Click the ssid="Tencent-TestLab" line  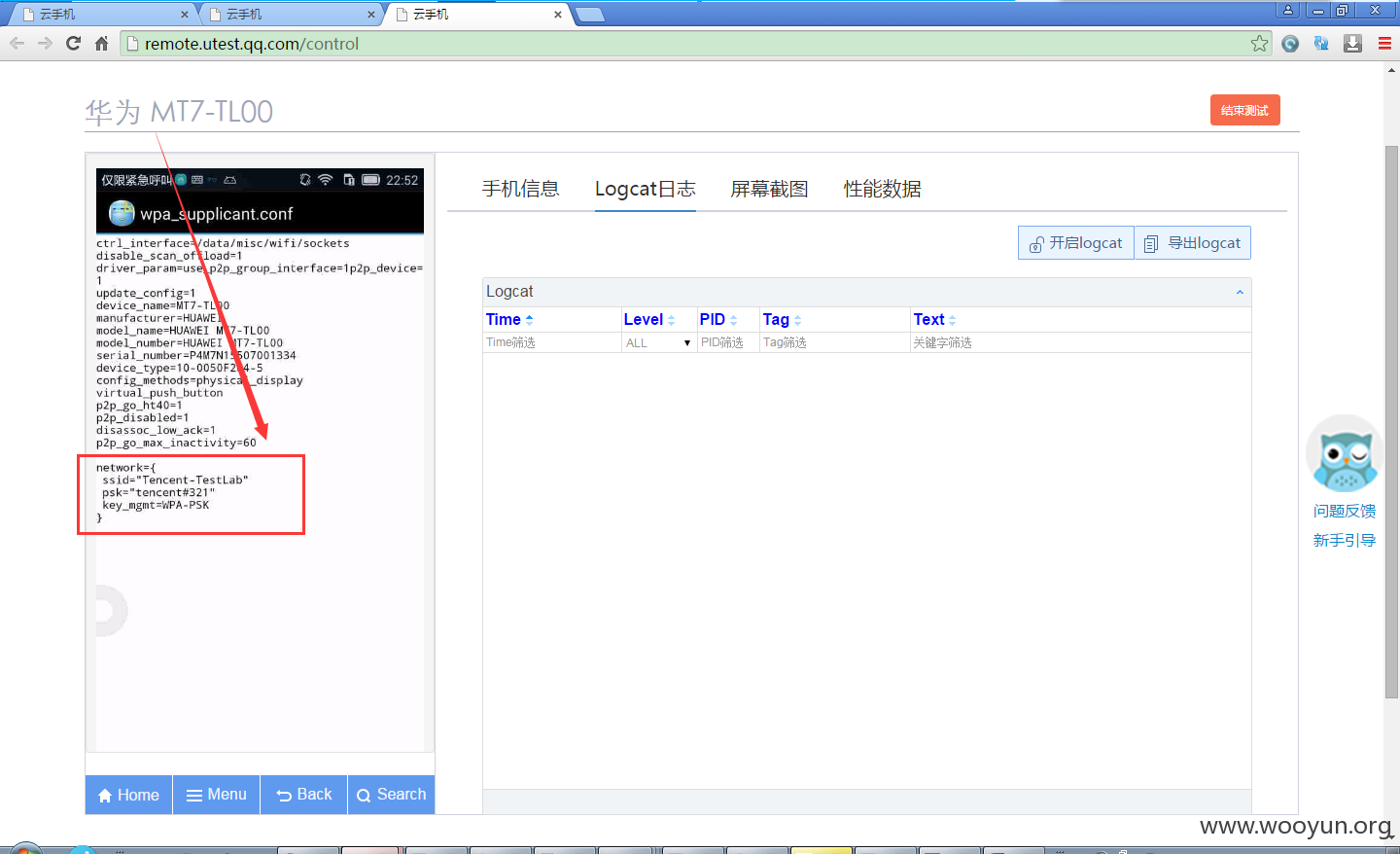click(175, 480)
